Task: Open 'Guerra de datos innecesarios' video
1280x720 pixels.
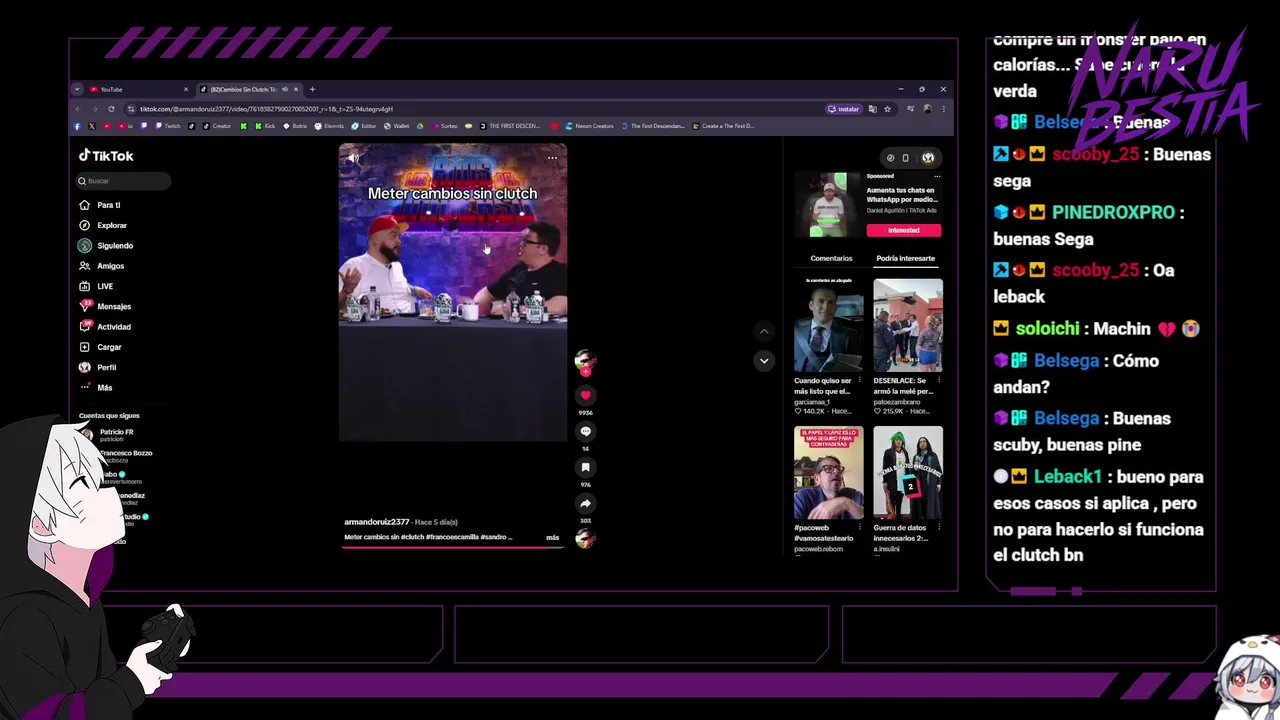Action: (x=907, y=473)
